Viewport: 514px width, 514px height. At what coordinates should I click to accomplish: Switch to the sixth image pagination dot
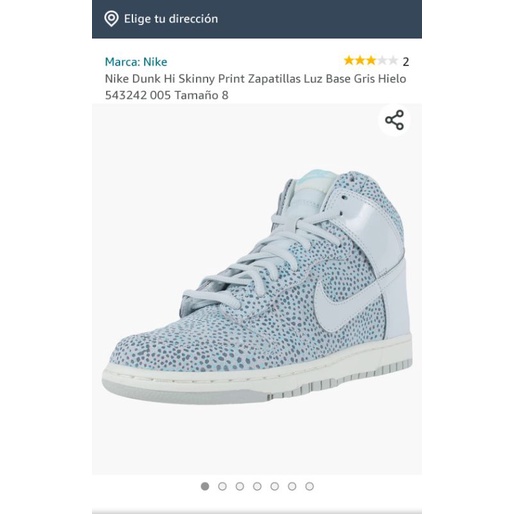pyautogui.click(x=292, y=486)
